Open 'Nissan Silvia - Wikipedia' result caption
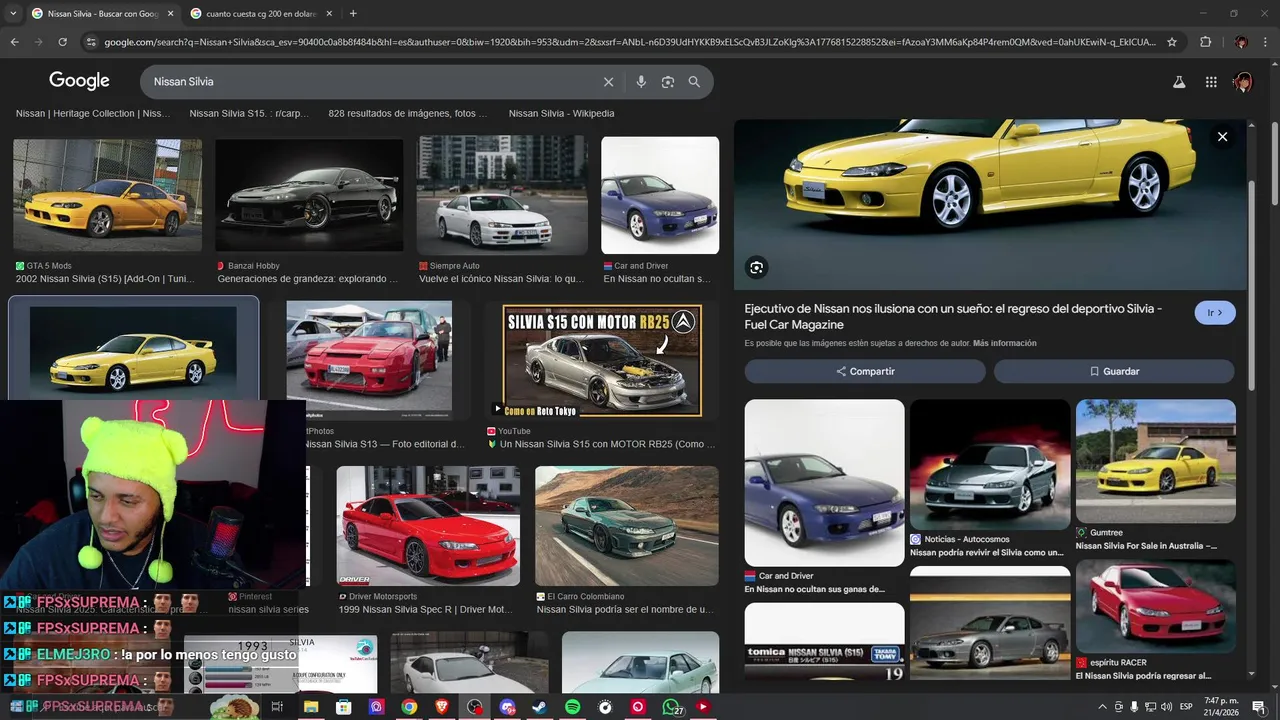 [x=561, y=114]
